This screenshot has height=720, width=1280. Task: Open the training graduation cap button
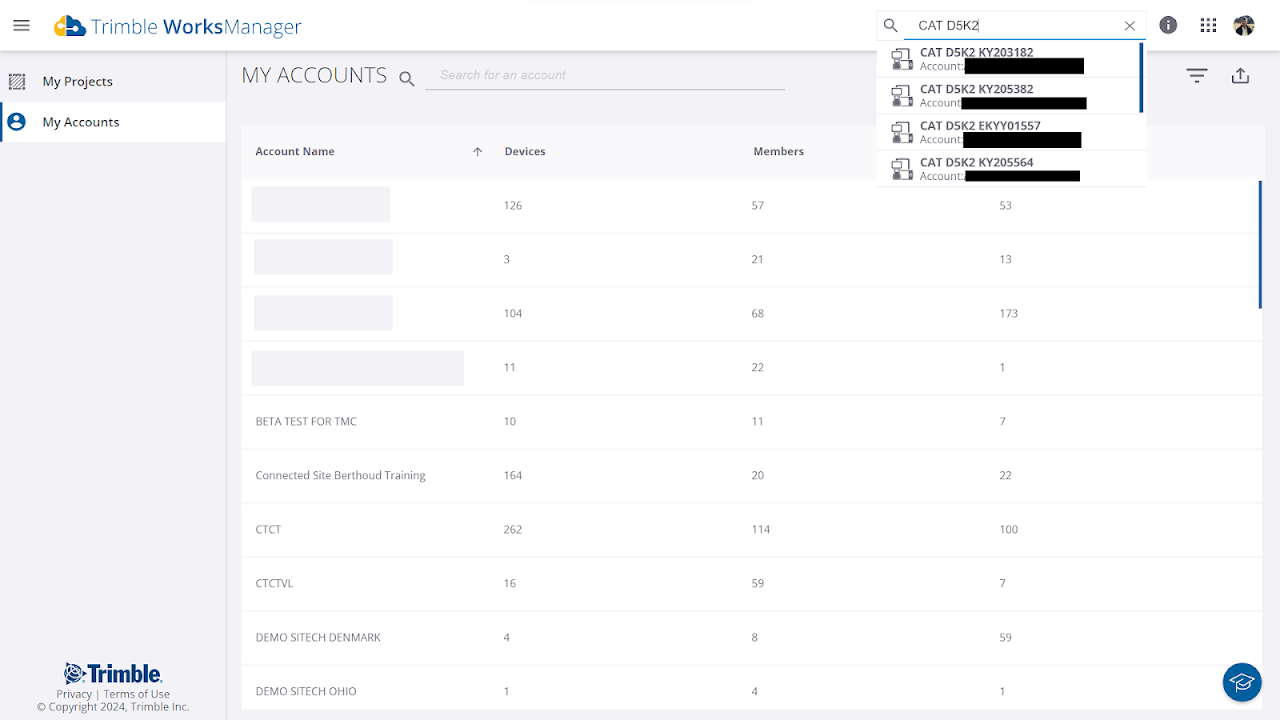coord(1242,682)
